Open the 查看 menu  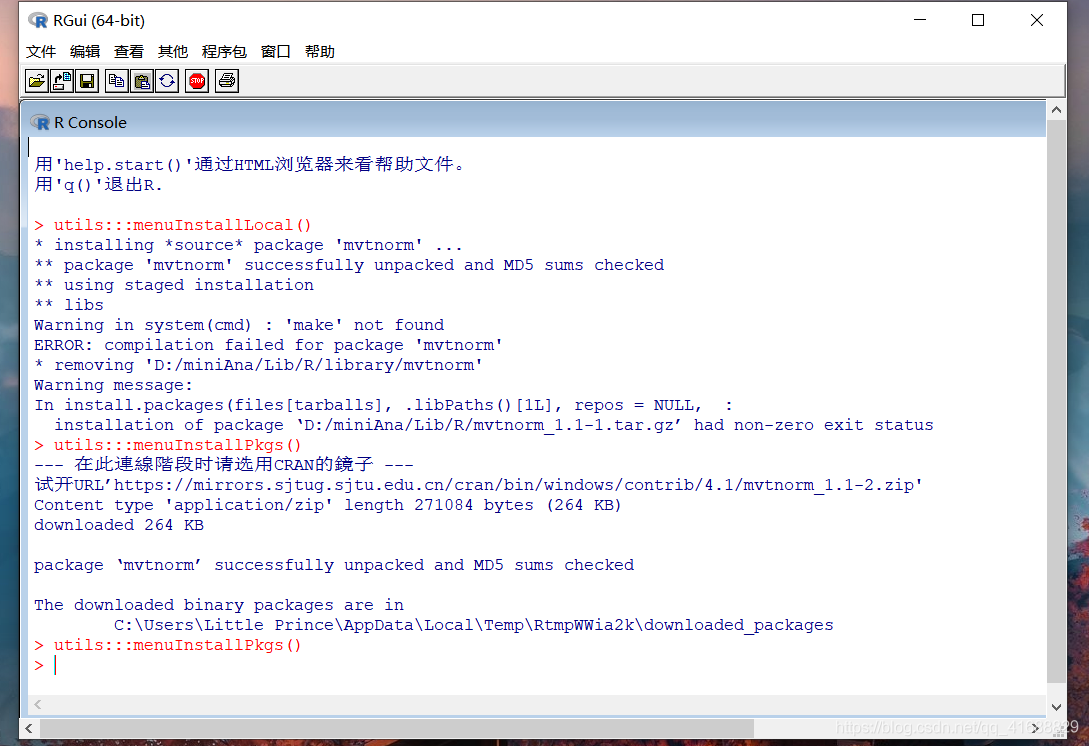tap(129, 51)
